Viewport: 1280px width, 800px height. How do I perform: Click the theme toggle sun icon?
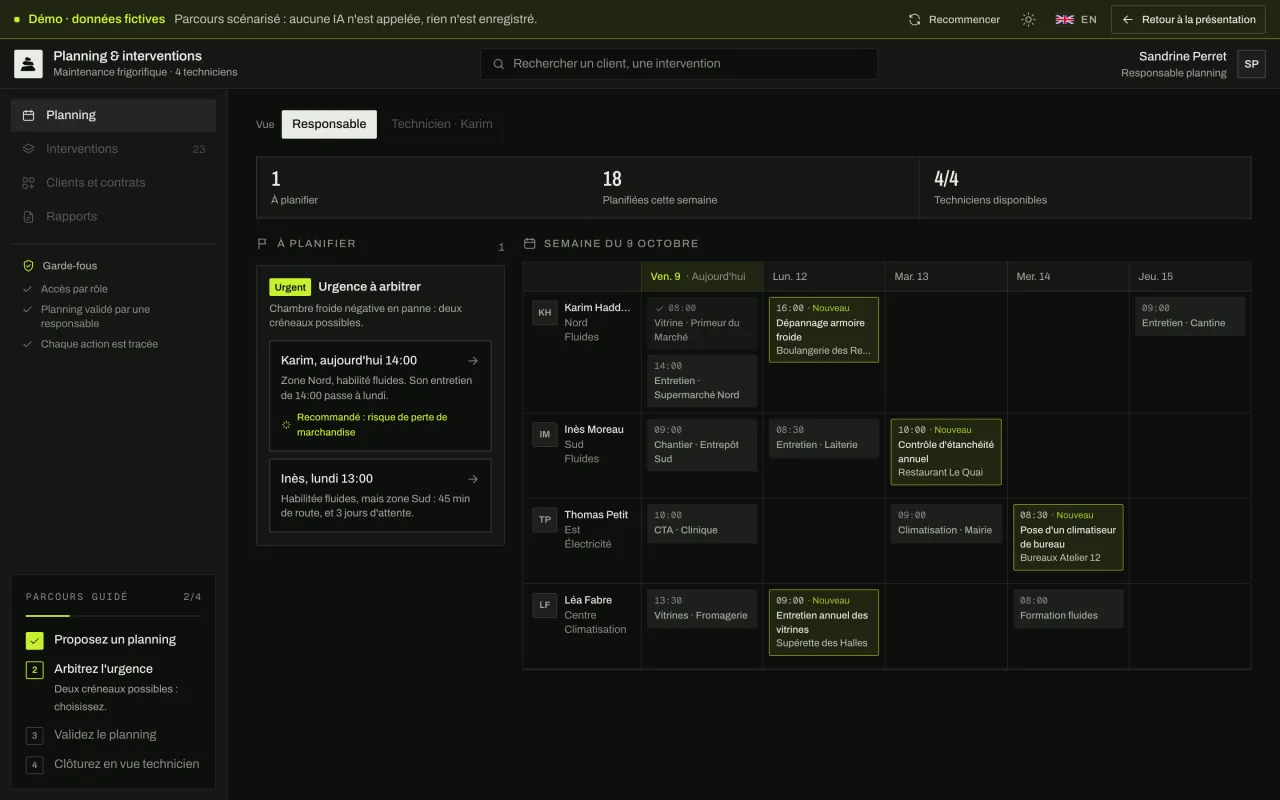click(1028, 19)
